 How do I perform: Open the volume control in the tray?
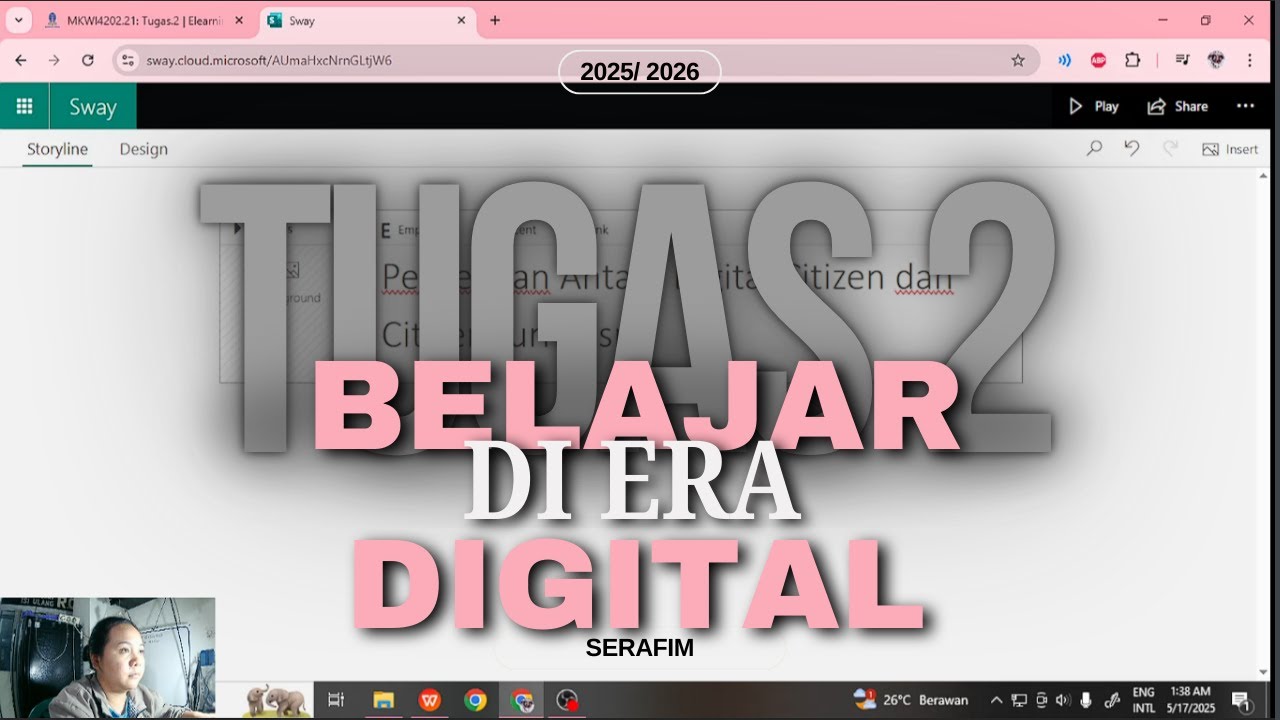pos(1063,700)
